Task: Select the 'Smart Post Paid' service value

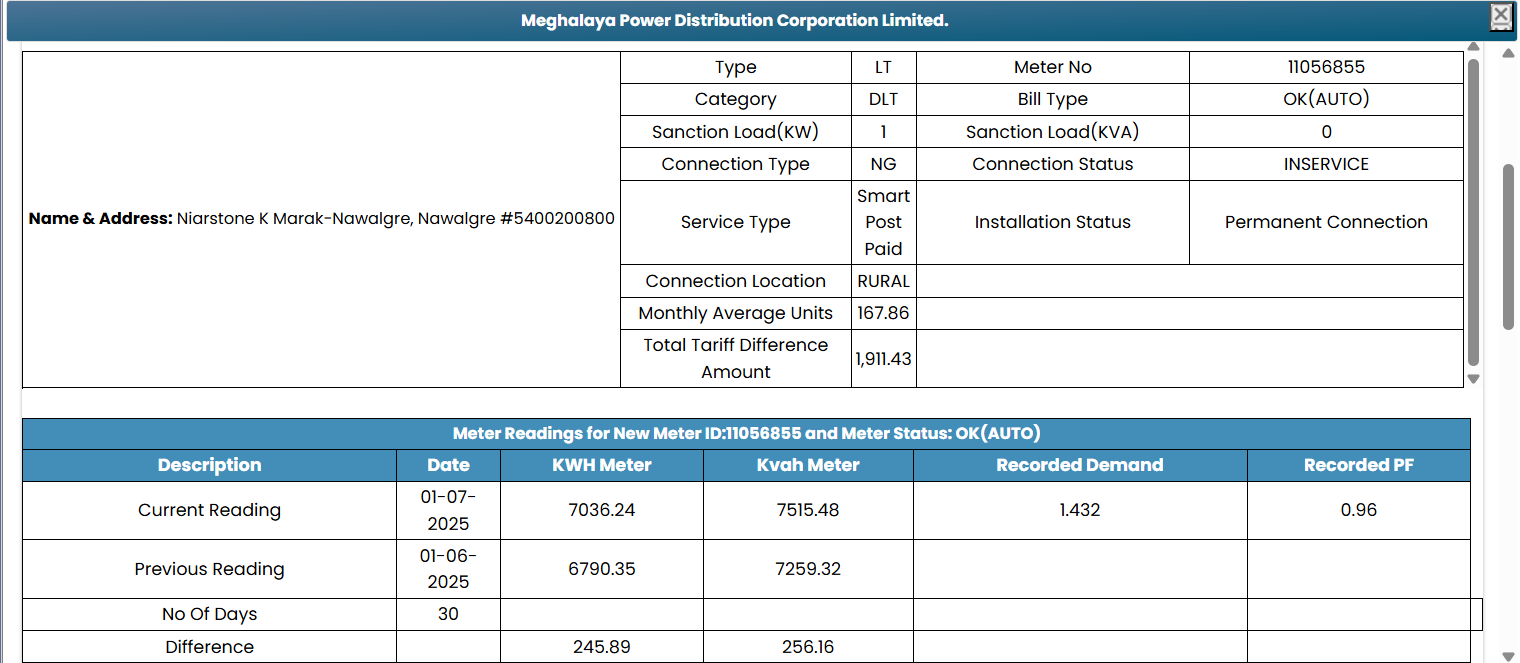Action: 883,222
